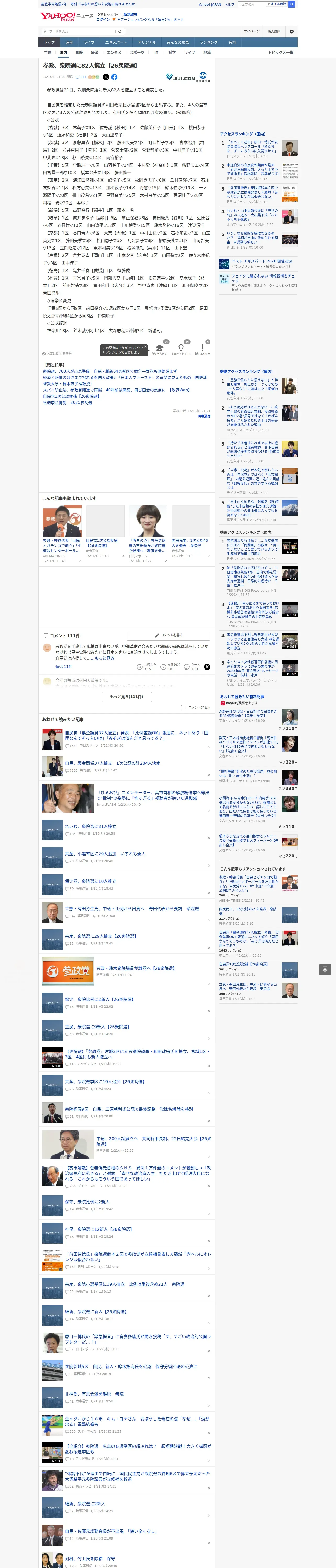Open the エキスパート tab
Screen dimensions: 336x1568
pos(116,43)
